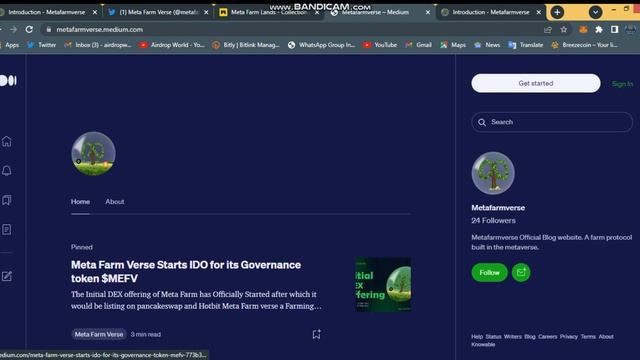Open the Writers footer link

point(513,337)
